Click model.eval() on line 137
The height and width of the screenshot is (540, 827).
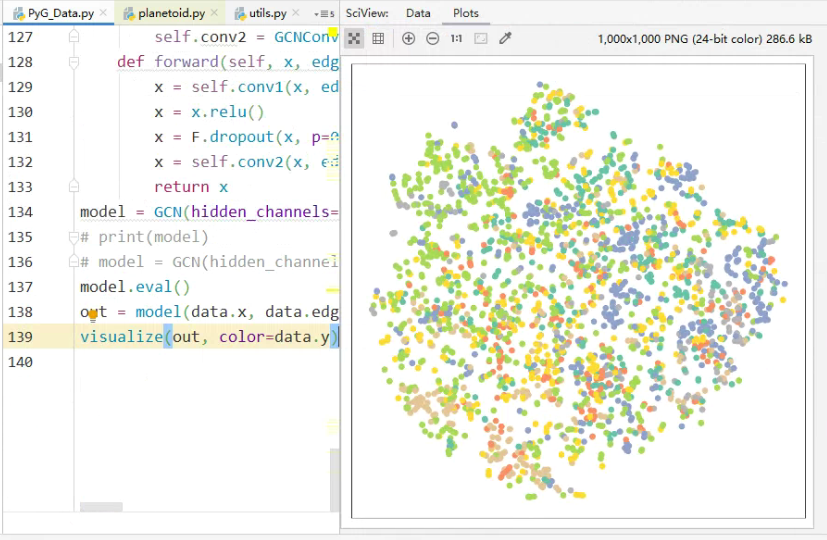(x=134, y=287)
